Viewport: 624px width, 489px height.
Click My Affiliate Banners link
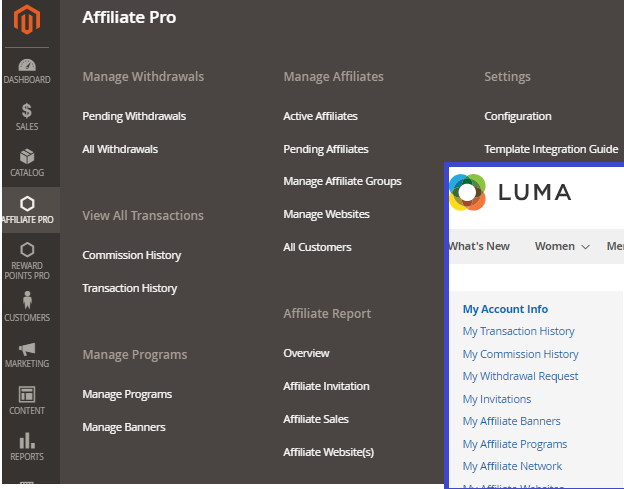click(511, 421)
